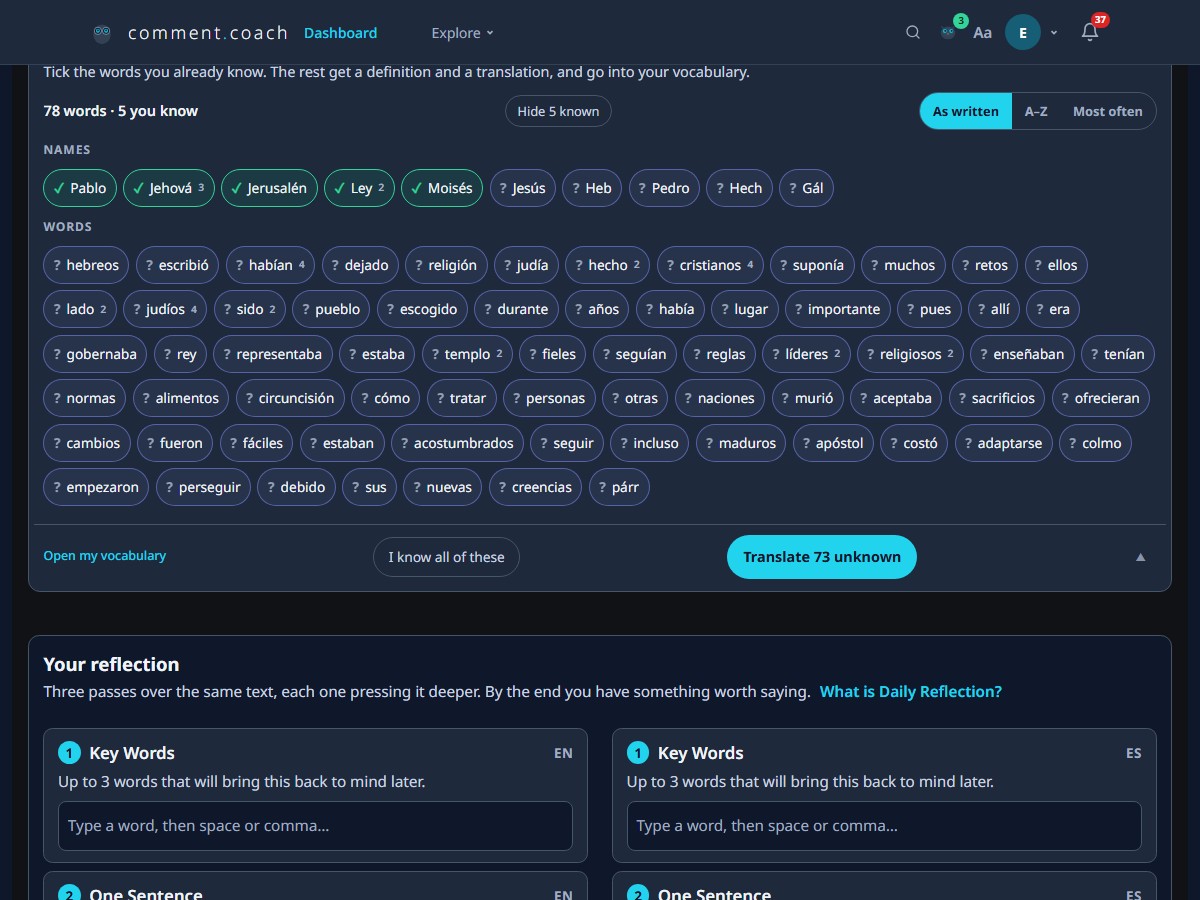1200x900 pixels.
Task: Open the owl mascot icon with badge 3
Action: point(949,32)
